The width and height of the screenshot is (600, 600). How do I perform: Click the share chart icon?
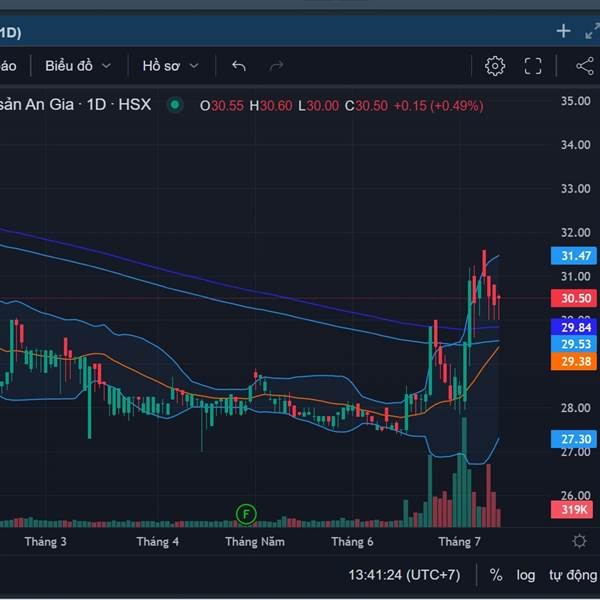tap(585, 66)
